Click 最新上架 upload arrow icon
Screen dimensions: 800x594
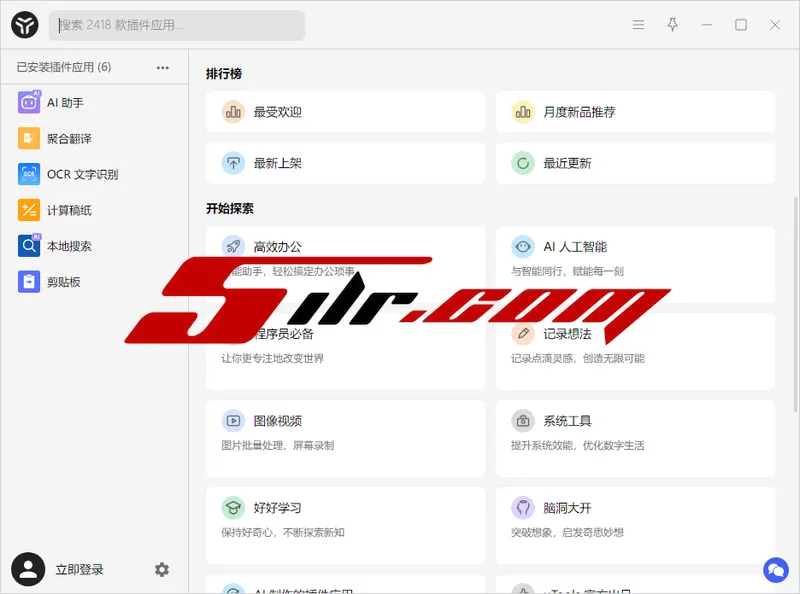[x=233, y=163]
